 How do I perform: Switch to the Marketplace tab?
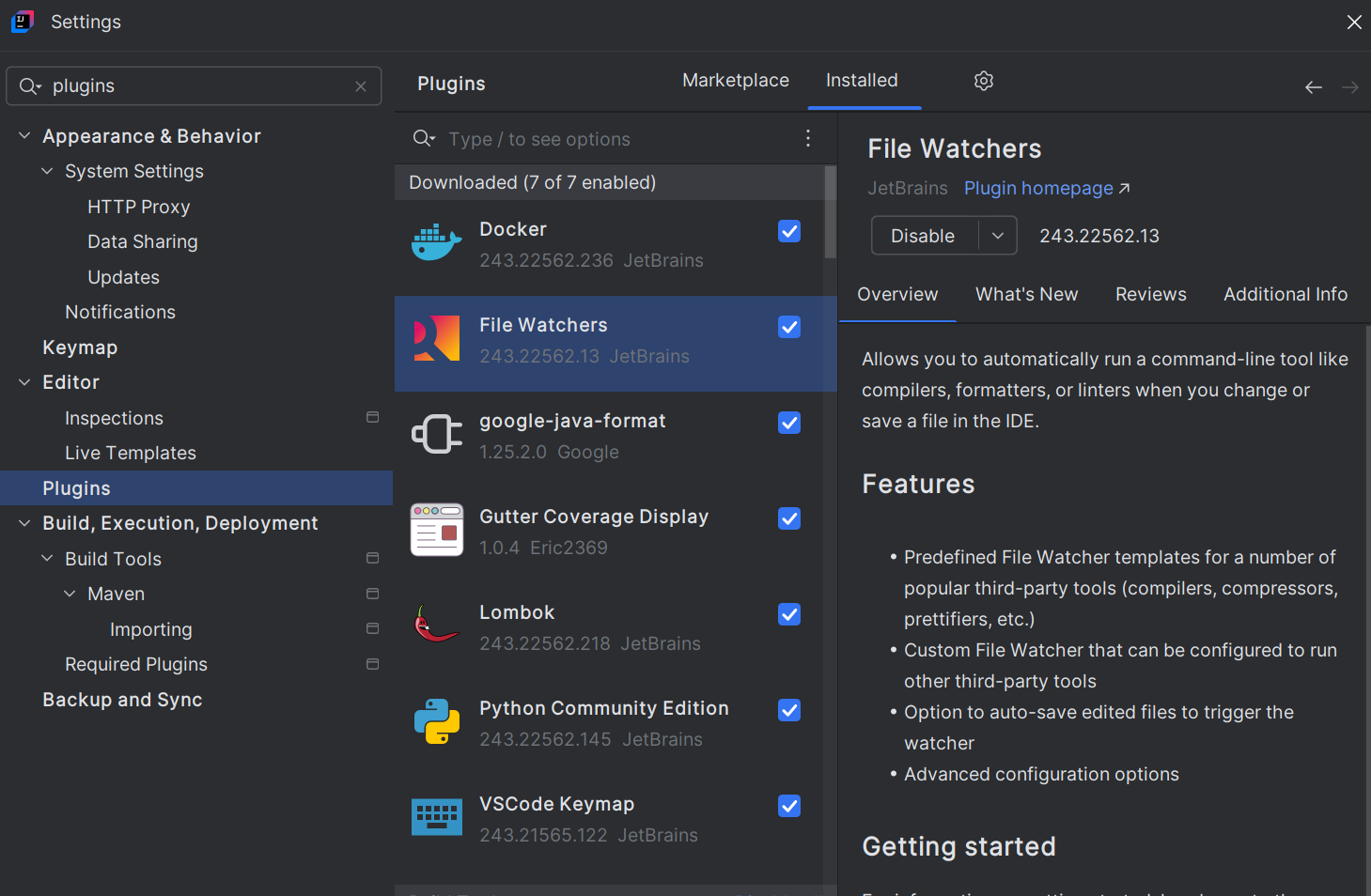pos(735,81)
